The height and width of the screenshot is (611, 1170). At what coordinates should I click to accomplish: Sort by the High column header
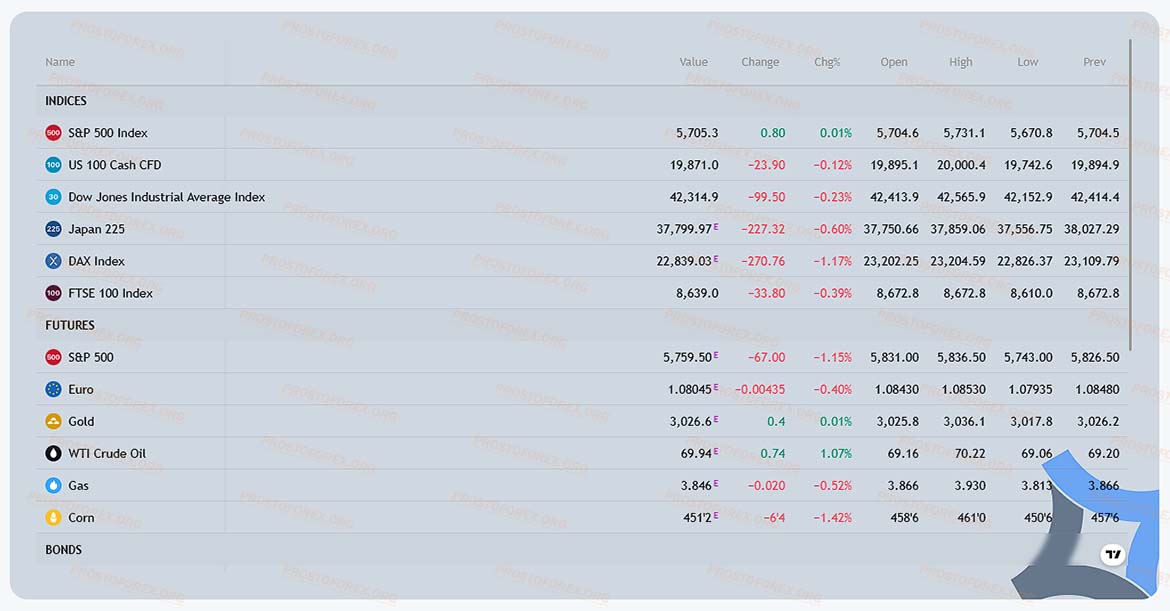tap(960, 62)
